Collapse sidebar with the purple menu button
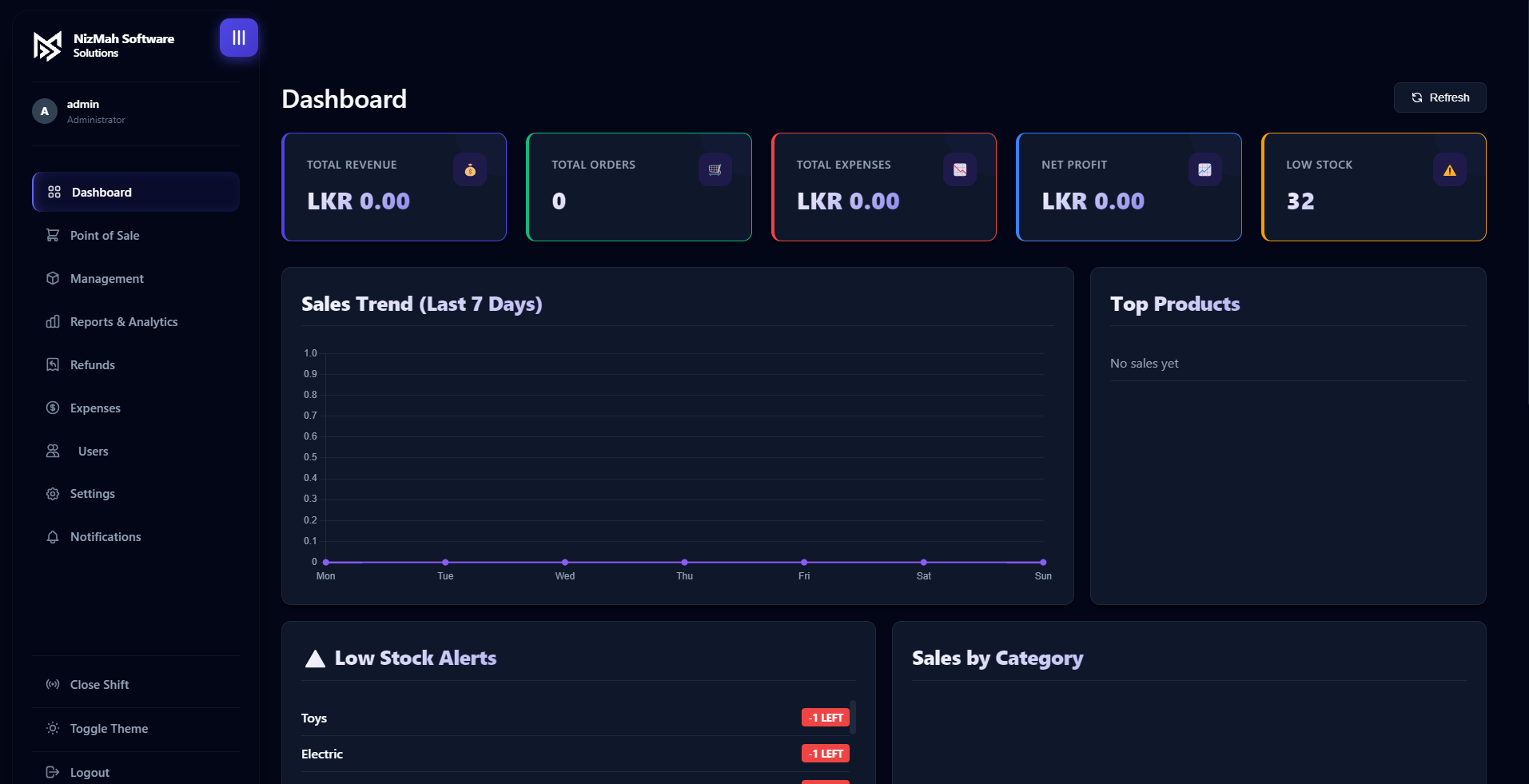Screen dimensions: 1529x784 point(238,38)
